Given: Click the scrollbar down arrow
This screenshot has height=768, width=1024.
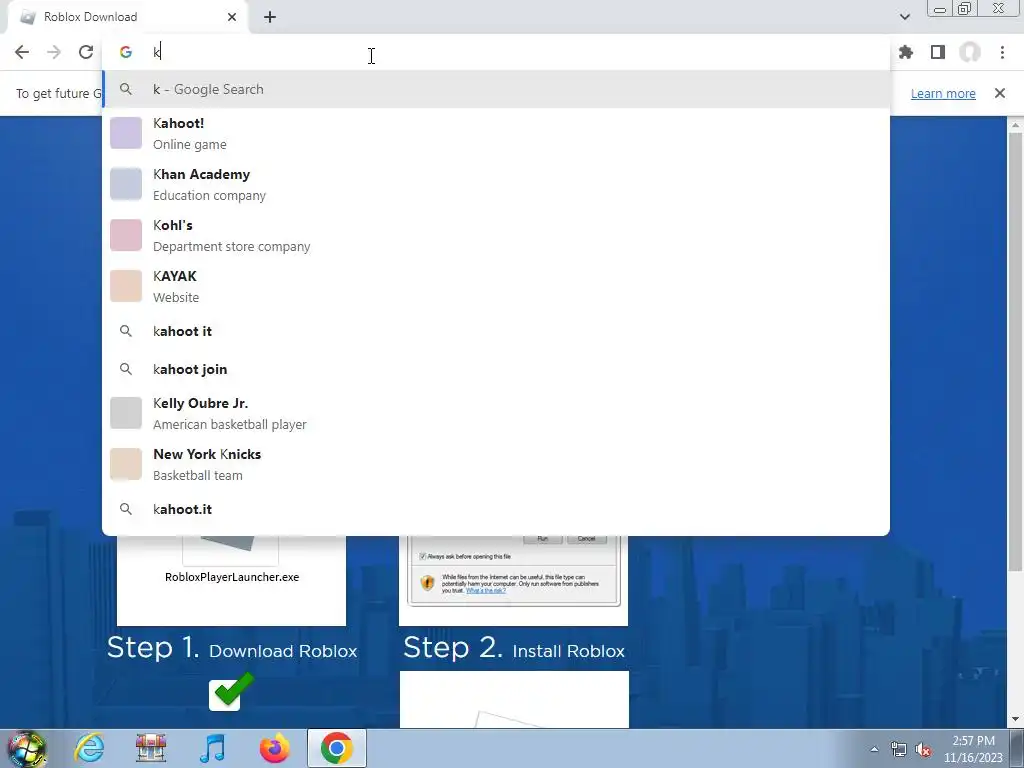Looking at the screenshot, I should click(1015, 720).
